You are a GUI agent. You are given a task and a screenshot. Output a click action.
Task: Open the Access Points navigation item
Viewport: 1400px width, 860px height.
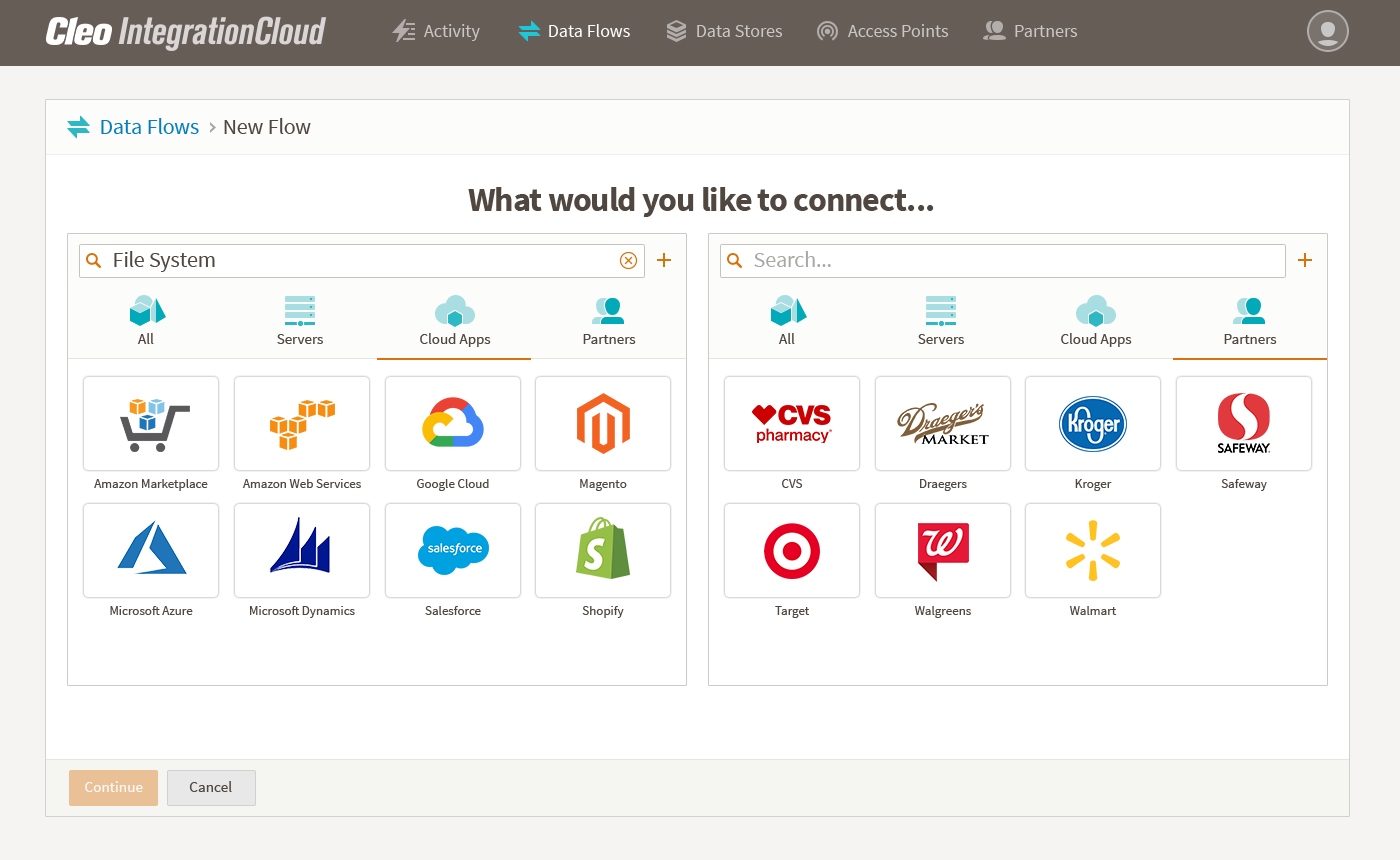point(882,31)
